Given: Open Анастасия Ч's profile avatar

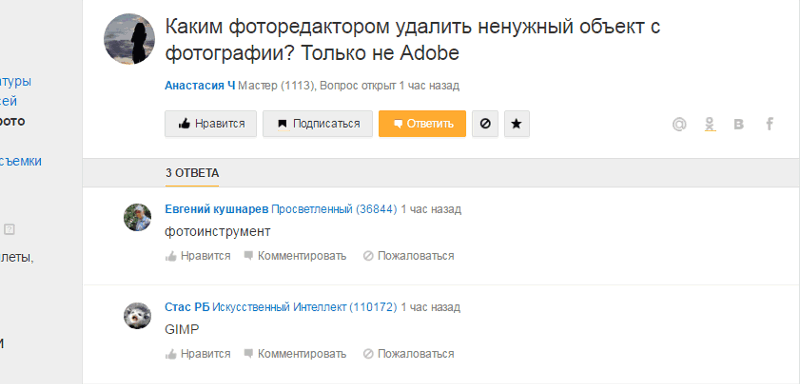Looking at the screenshot, I should click(129, 39).
